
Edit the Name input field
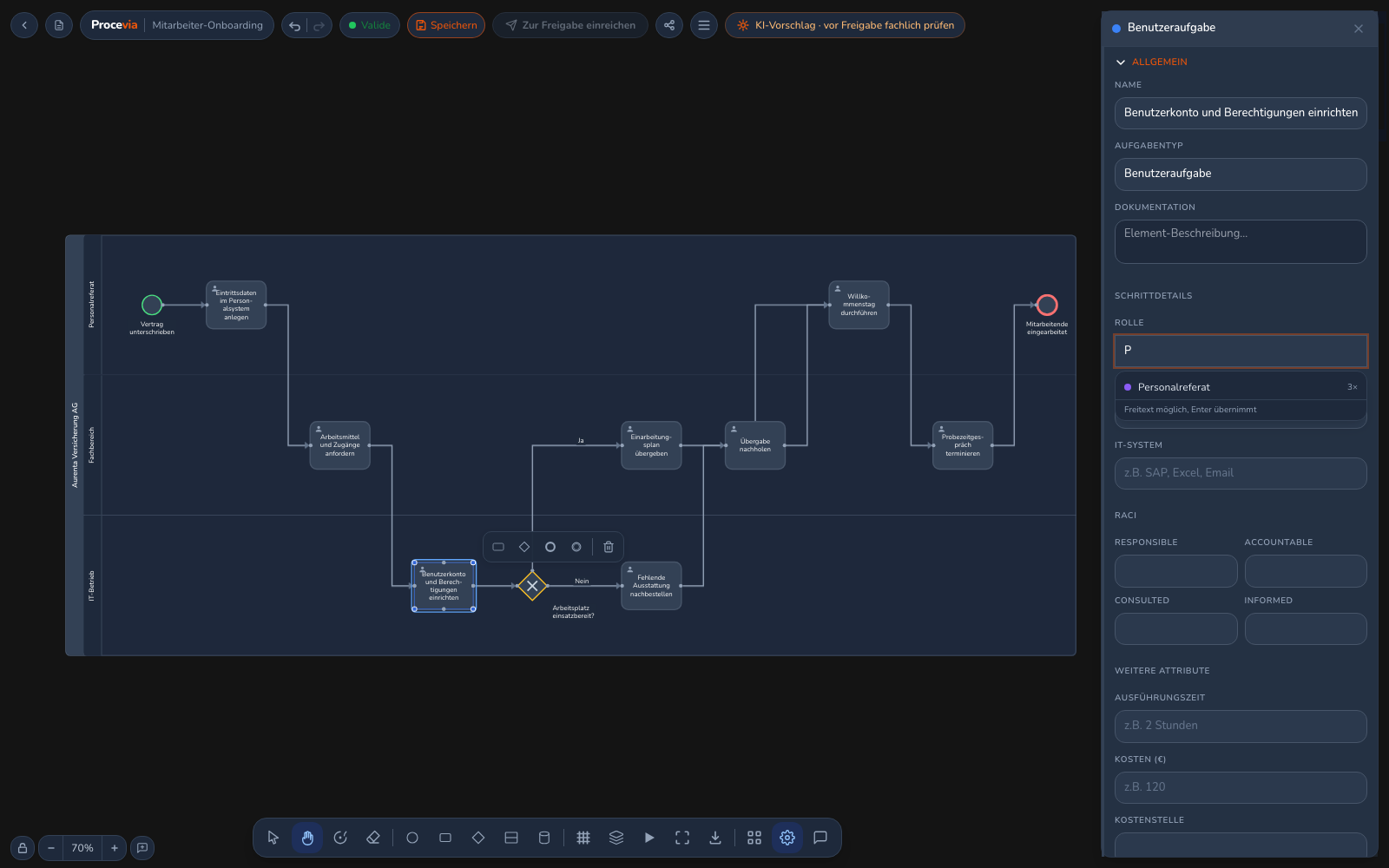[1241, 113]
